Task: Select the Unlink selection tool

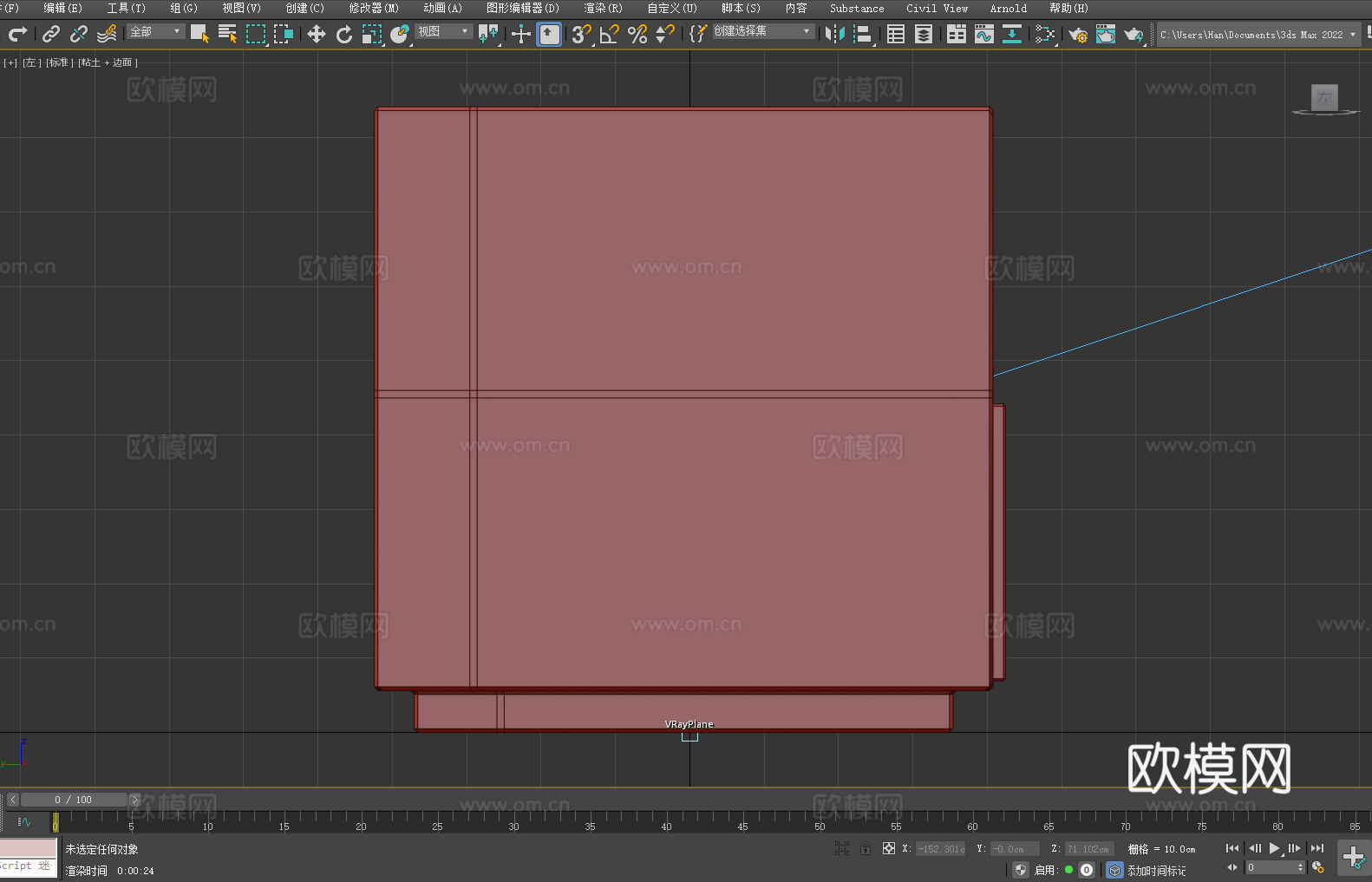Action: [x=79, y=34]
